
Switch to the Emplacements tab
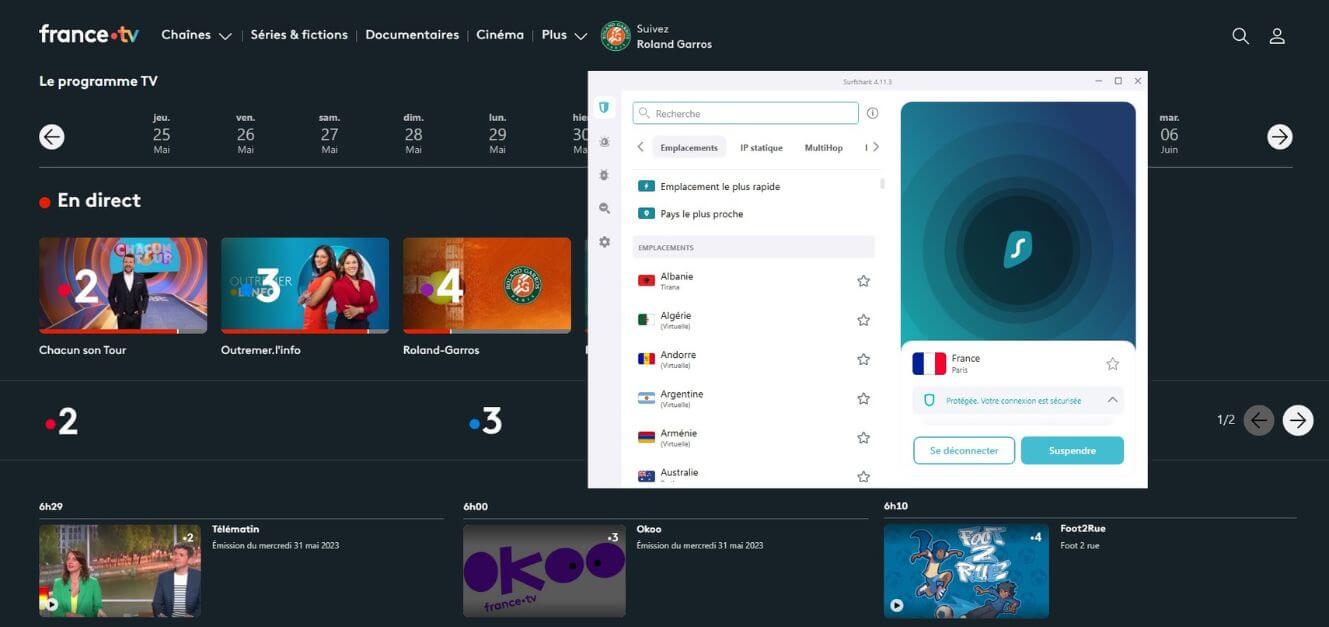click(x=689, y=148)
